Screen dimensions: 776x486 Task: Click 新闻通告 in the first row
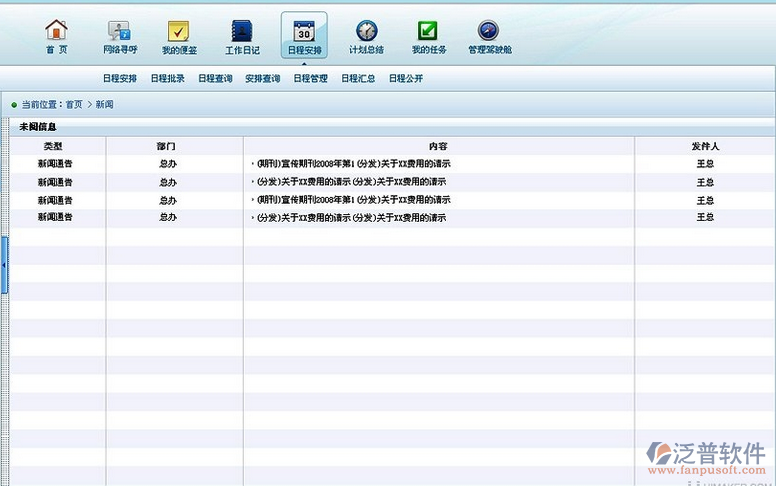55,163
